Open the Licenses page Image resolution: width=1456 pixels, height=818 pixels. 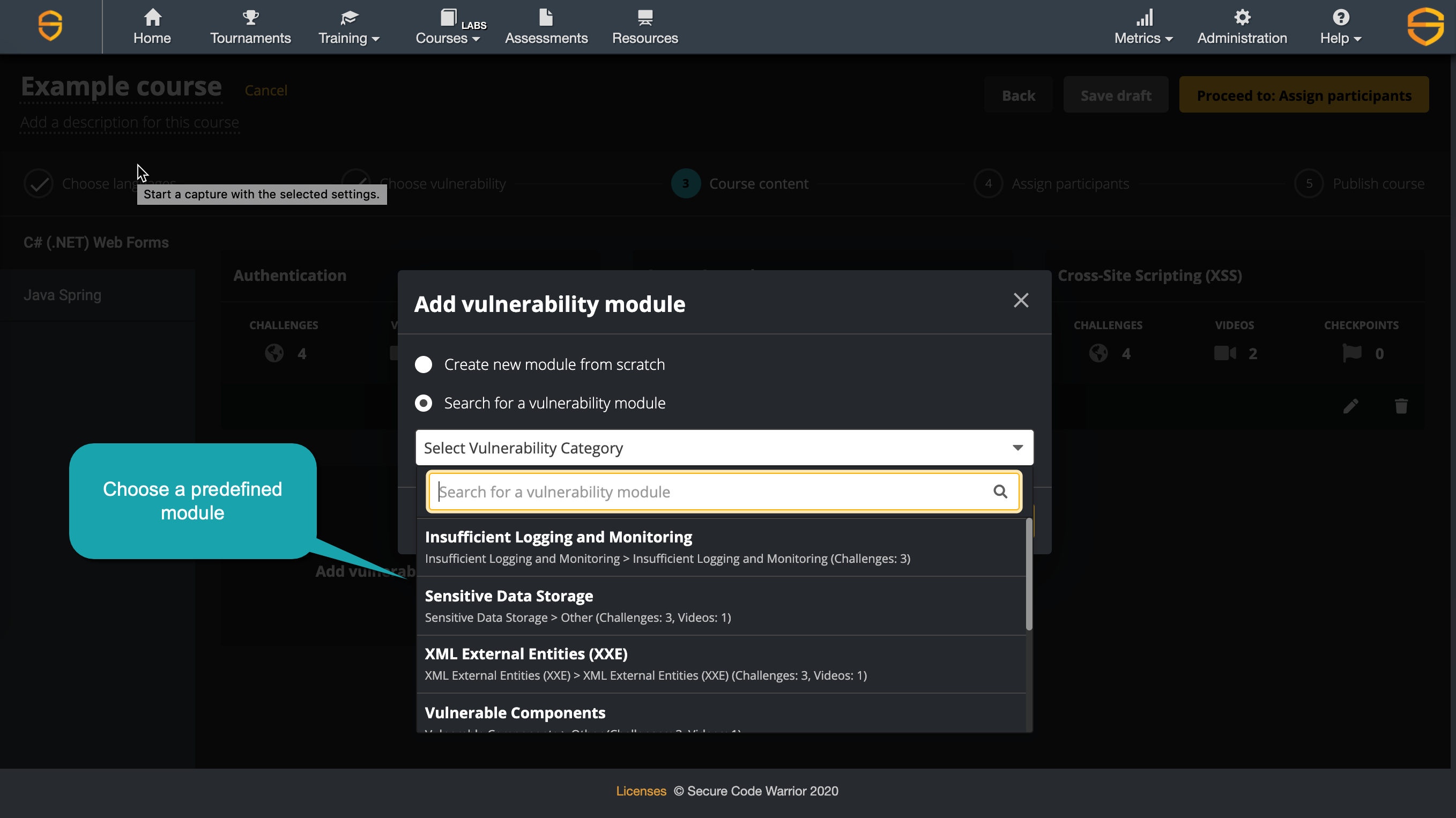pos(642,791)
